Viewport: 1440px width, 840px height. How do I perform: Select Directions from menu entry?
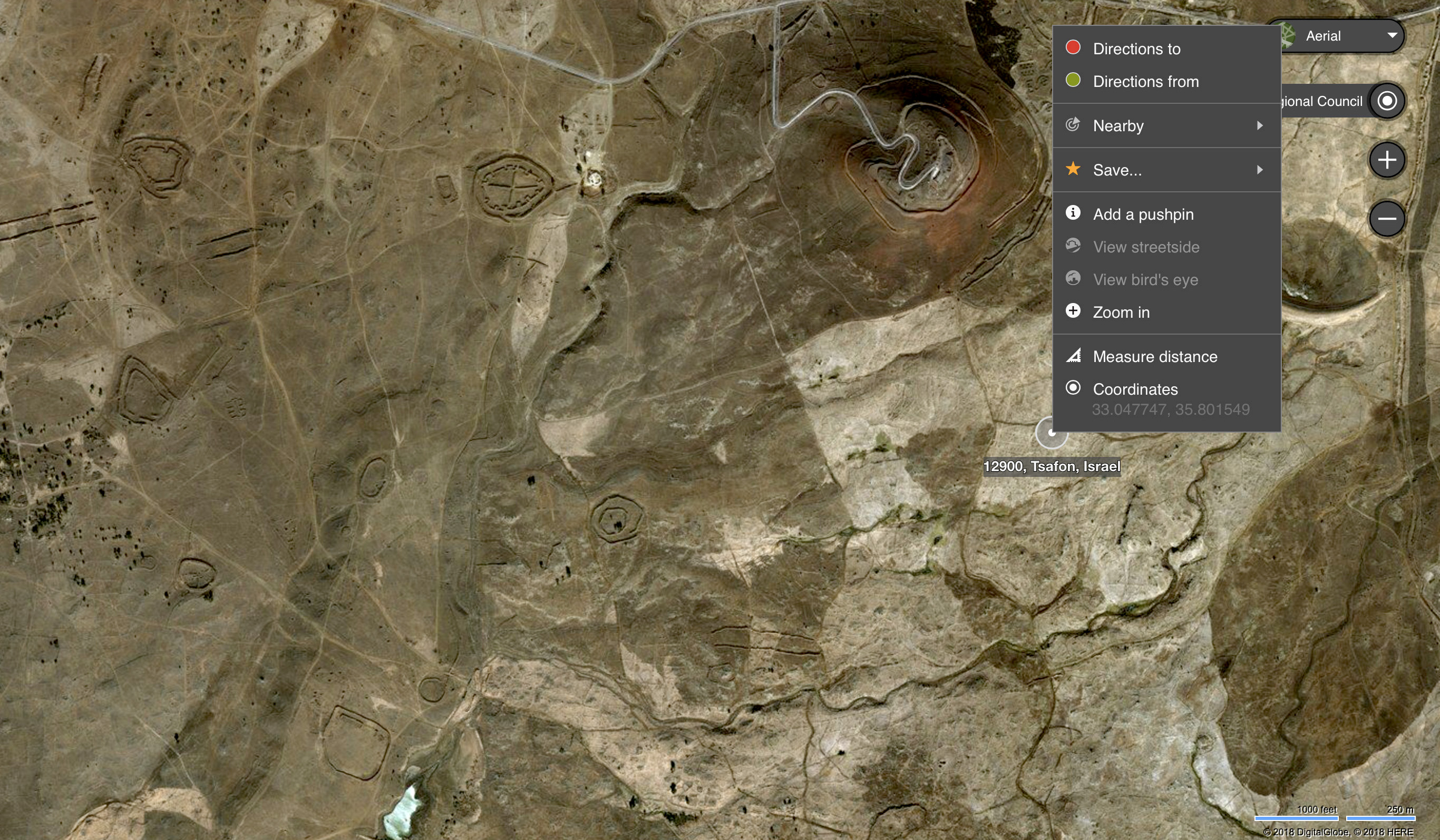[1145, 82]
